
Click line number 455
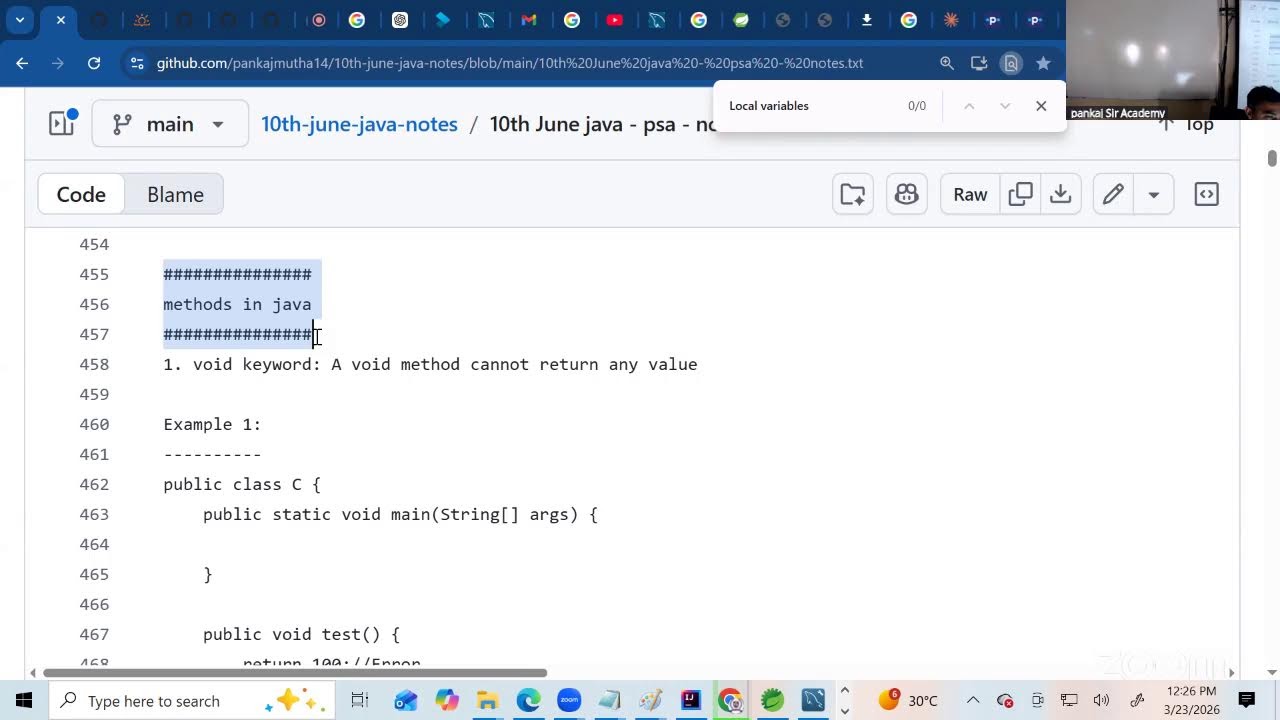94,274
